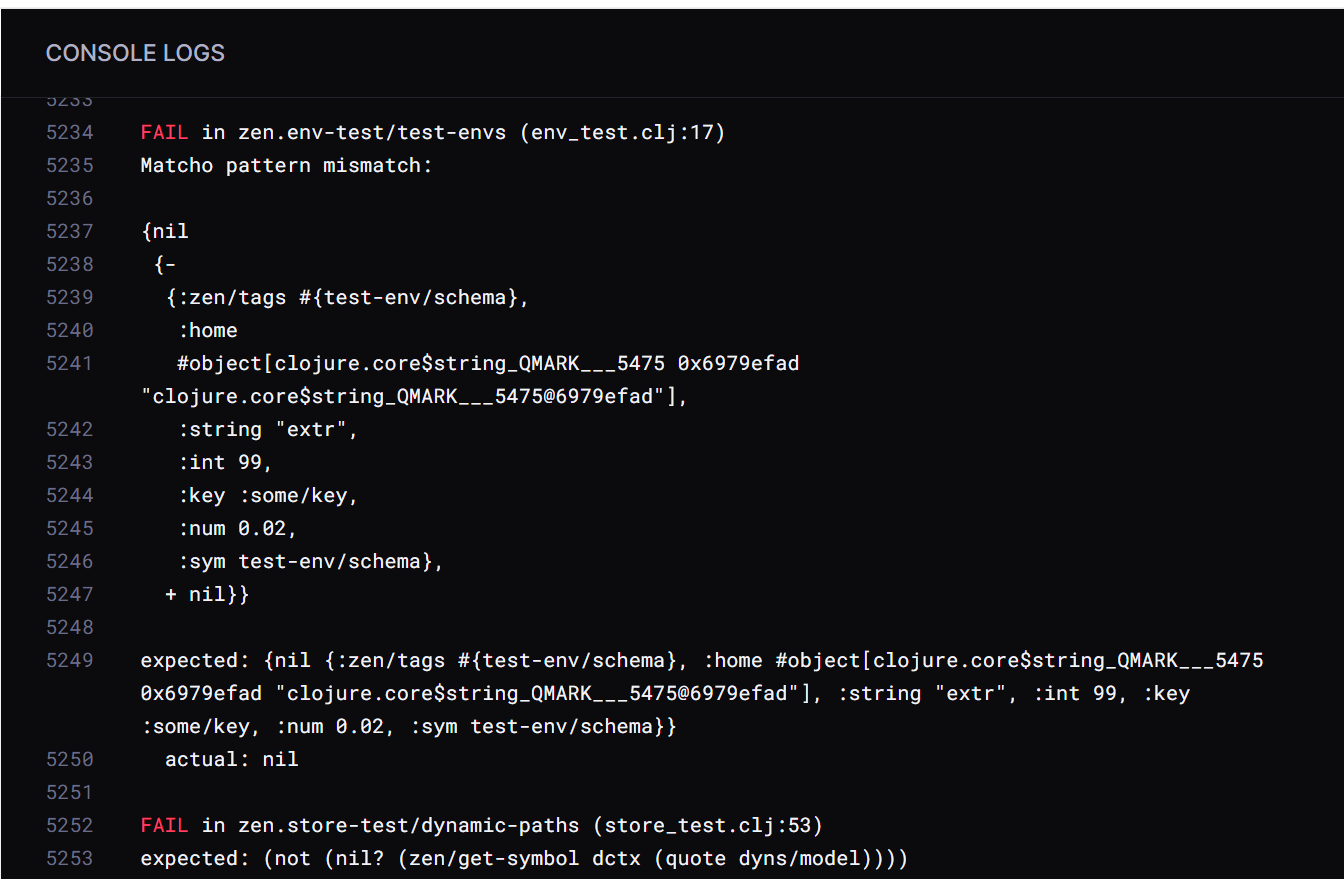Click the ":num 0.02," log line

[237, 528]
